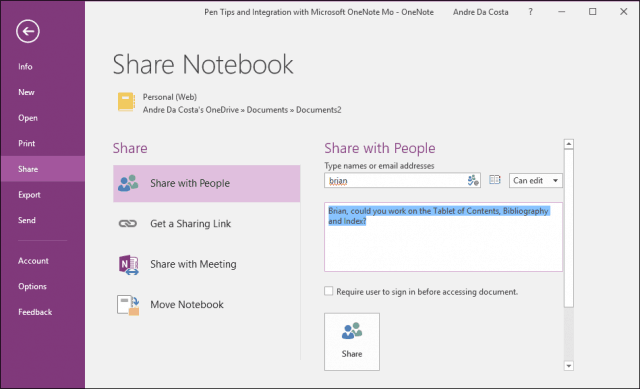Click the scrollbar up arrow

pos(569,144)
